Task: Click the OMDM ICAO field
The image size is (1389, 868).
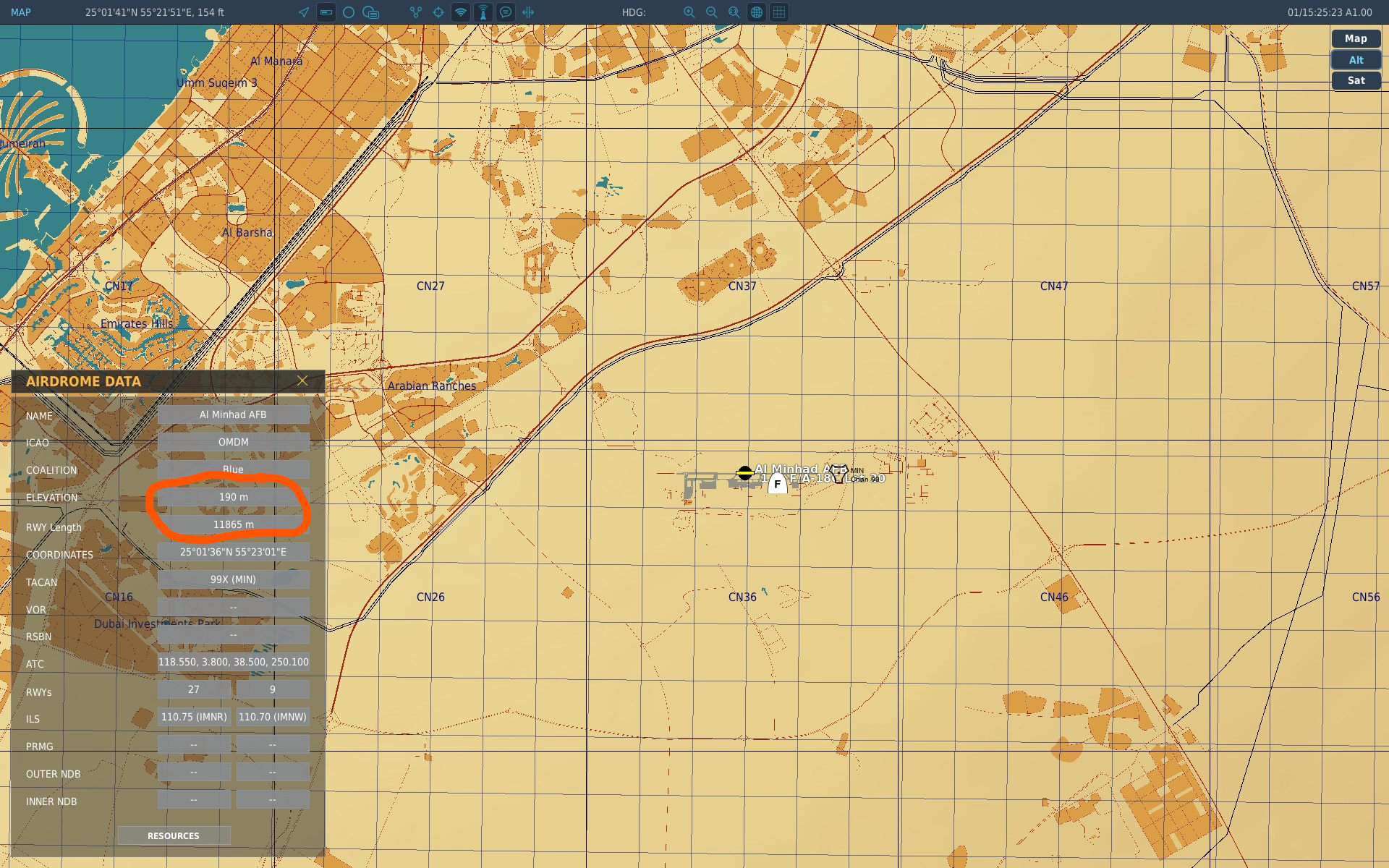Action: (233, 442)
